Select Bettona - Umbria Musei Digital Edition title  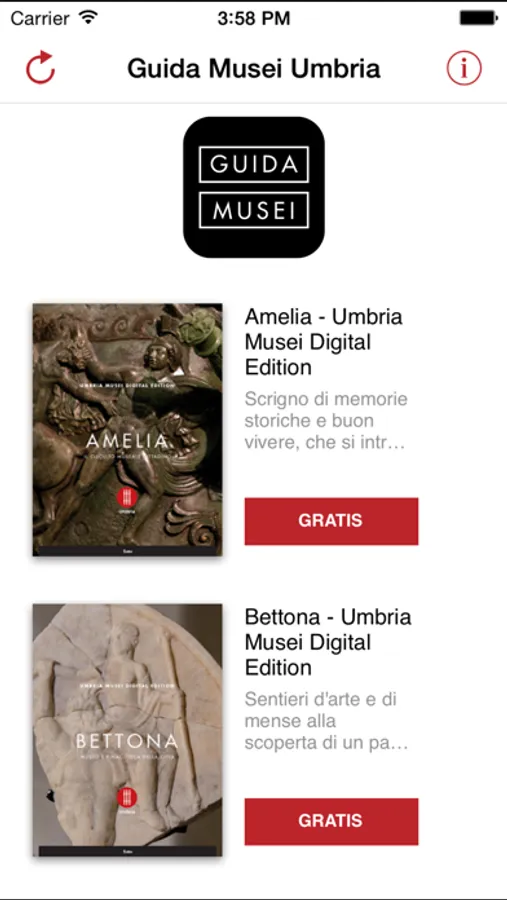coord(328,642)
